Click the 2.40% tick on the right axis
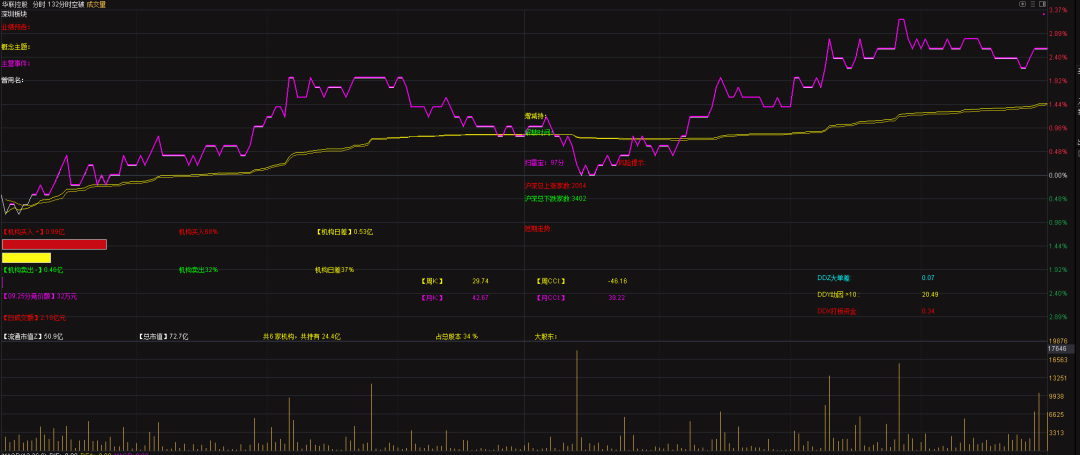Viewport: 1080px width, 455px height. tap(1057, 57)
